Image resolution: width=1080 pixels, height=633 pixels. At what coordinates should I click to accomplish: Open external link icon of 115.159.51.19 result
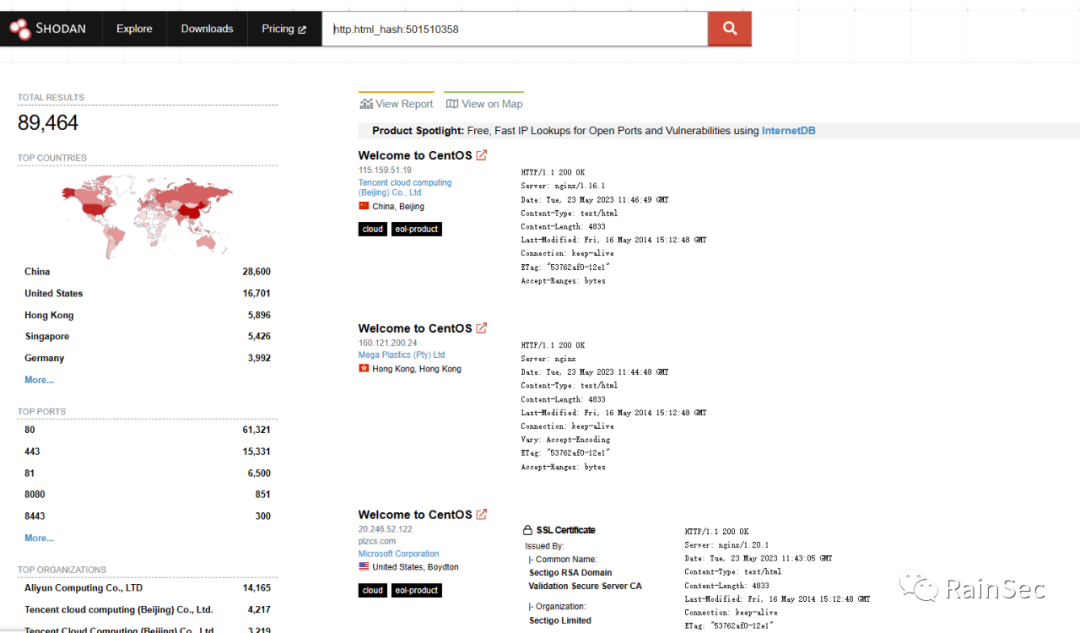[481, 156]
